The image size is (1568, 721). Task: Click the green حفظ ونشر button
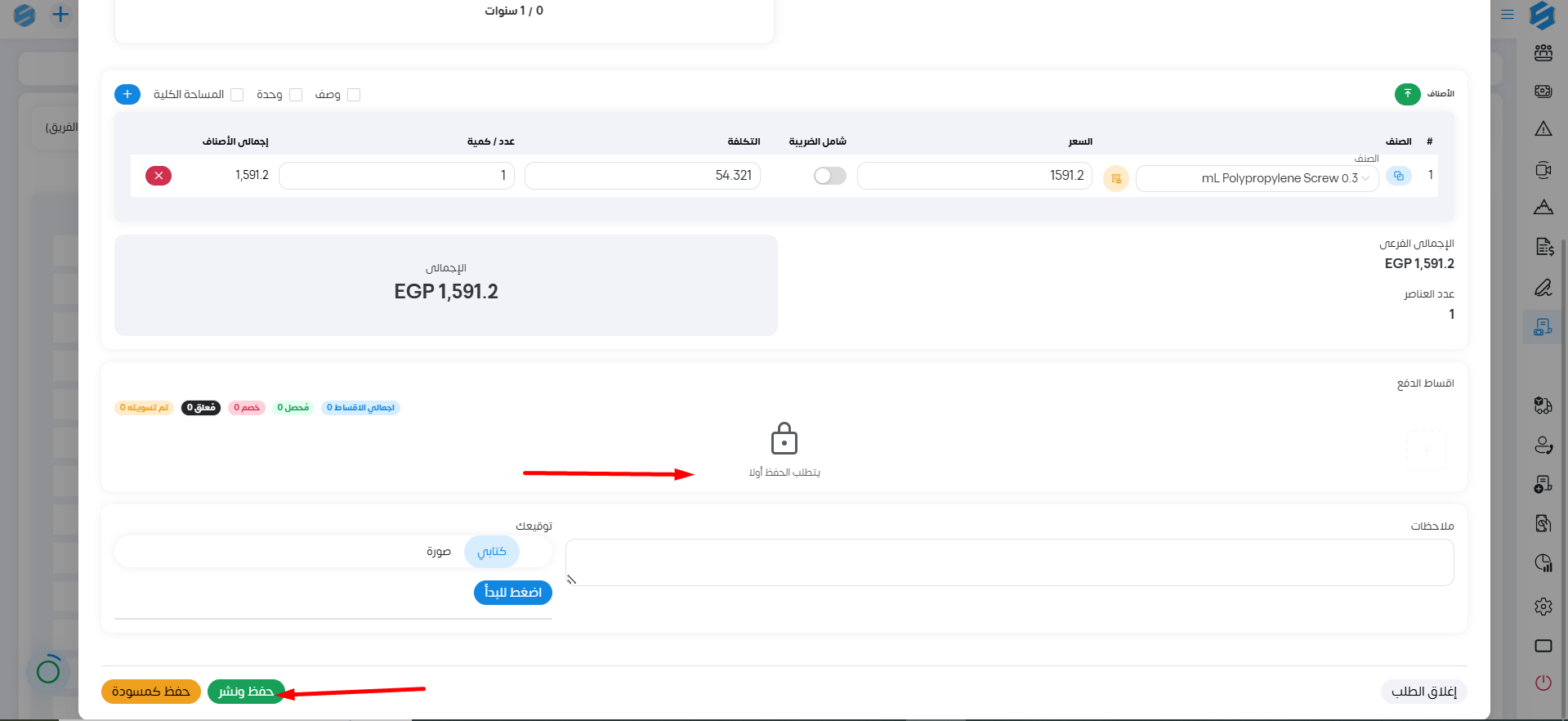[x=246, y=692]
